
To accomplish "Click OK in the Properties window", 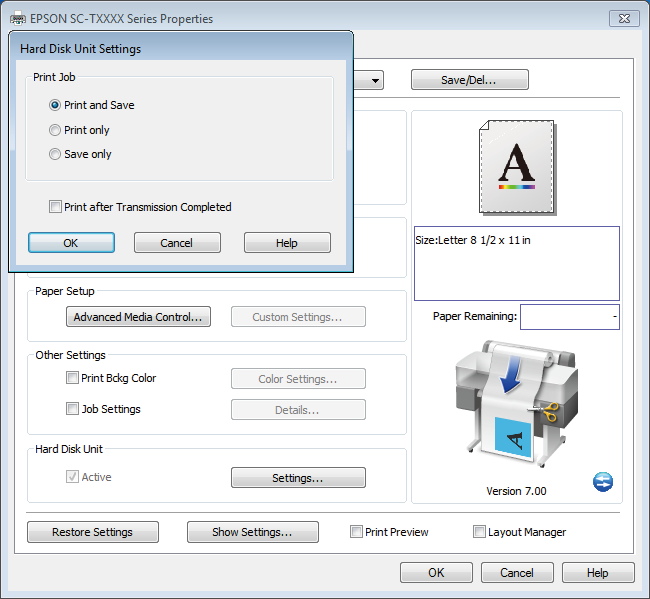I will 436,572.
